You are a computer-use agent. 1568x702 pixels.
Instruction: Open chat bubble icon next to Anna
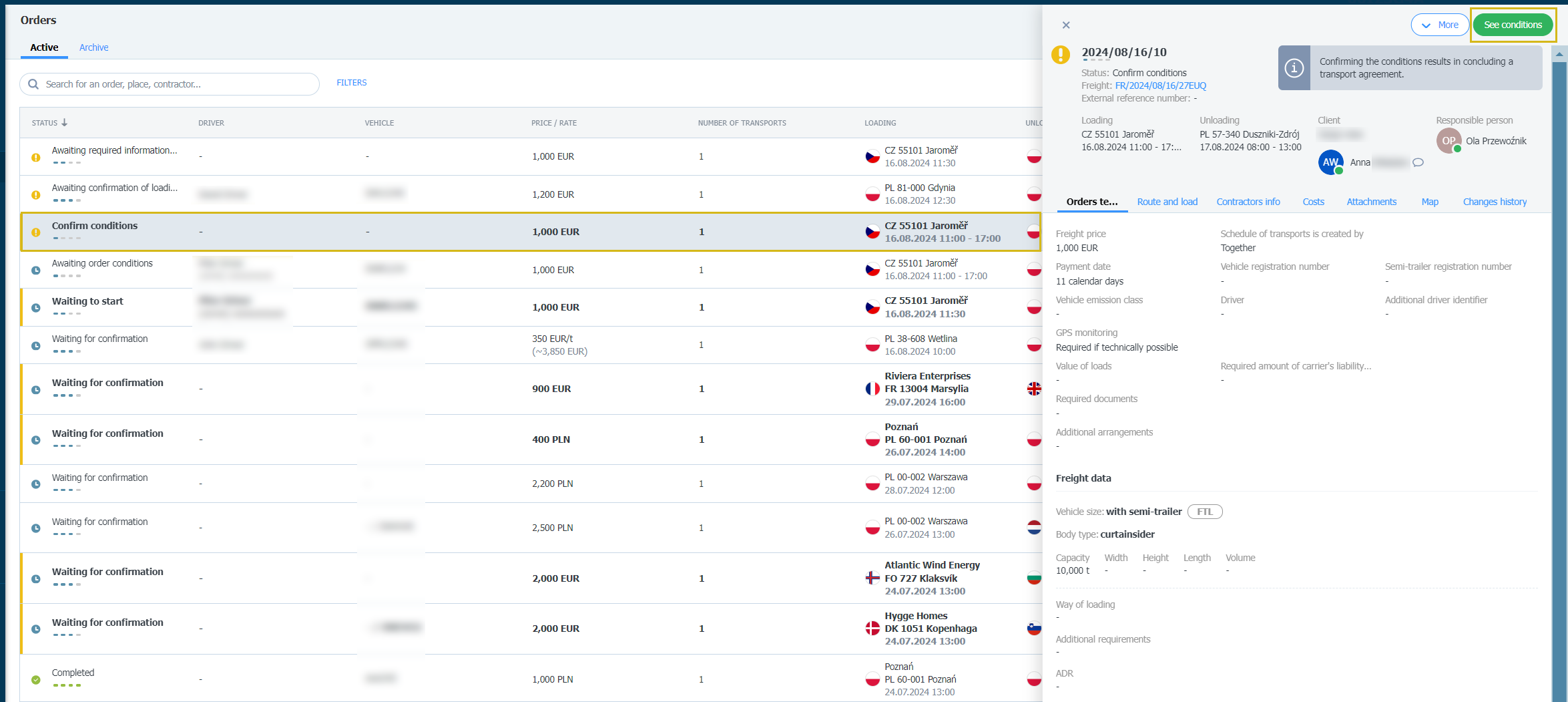tap(1418, 162)
